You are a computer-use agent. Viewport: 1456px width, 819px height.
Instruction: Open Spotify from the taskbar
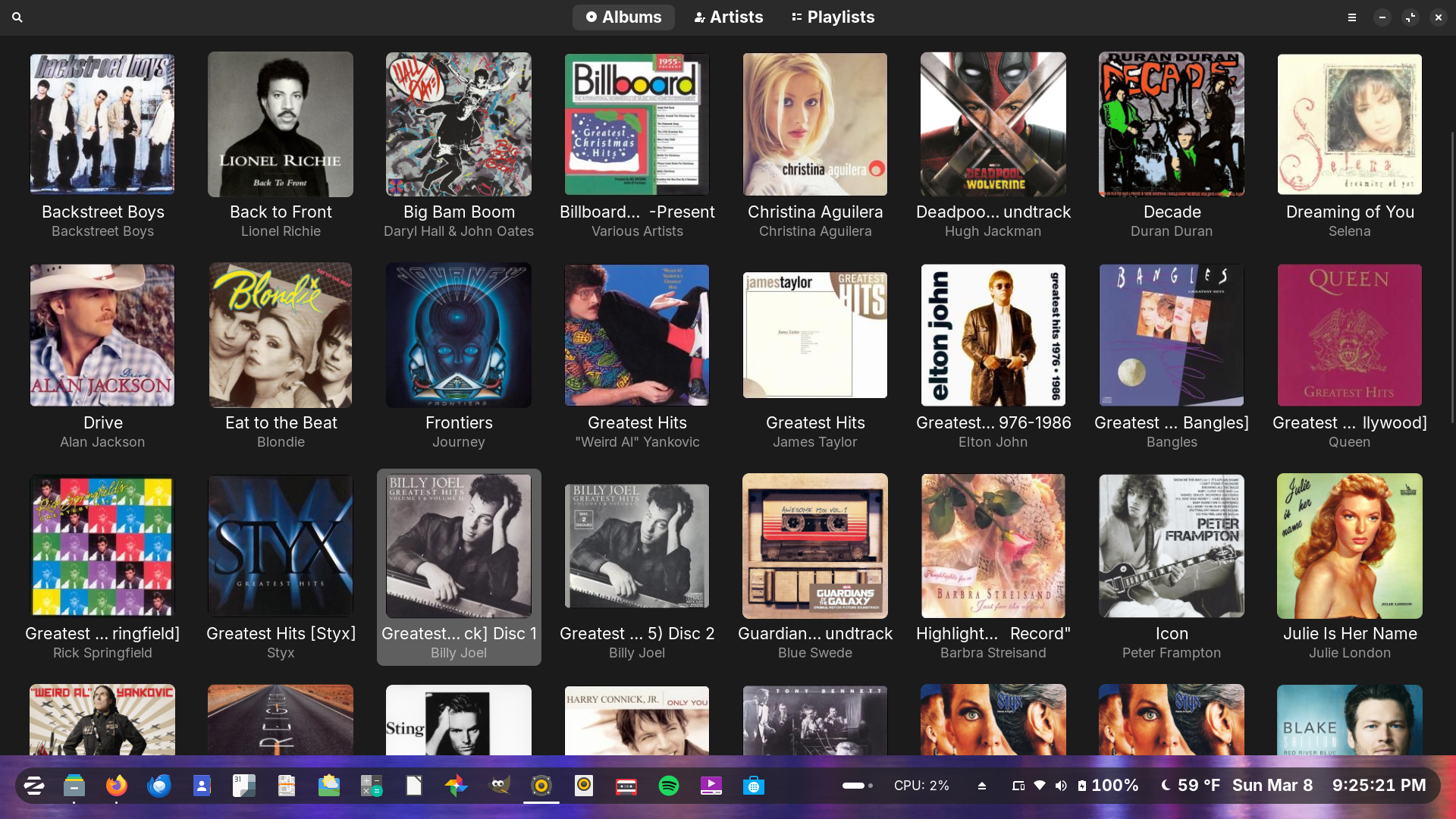669,786
